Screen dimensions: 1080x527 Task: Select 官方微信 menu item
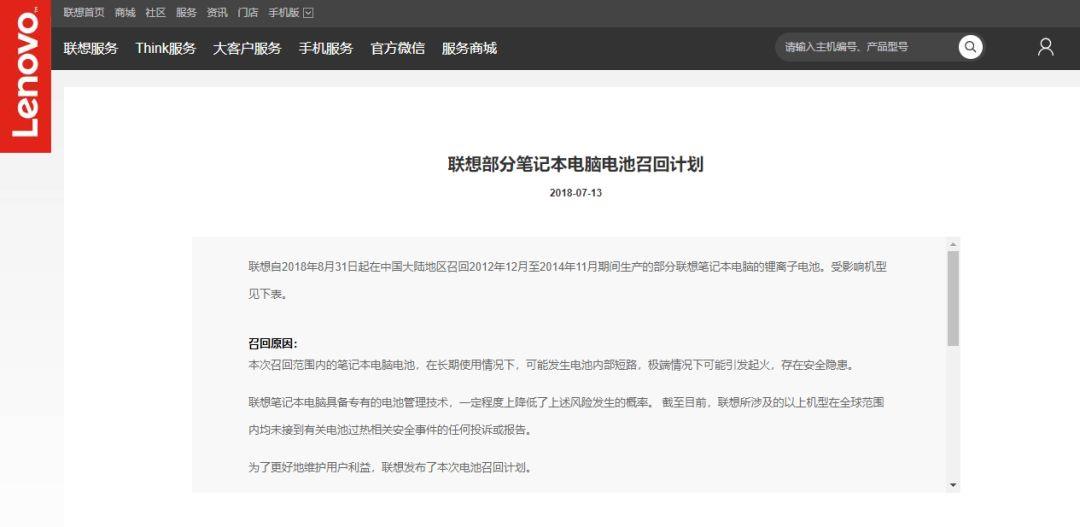(x=397, y=48)
